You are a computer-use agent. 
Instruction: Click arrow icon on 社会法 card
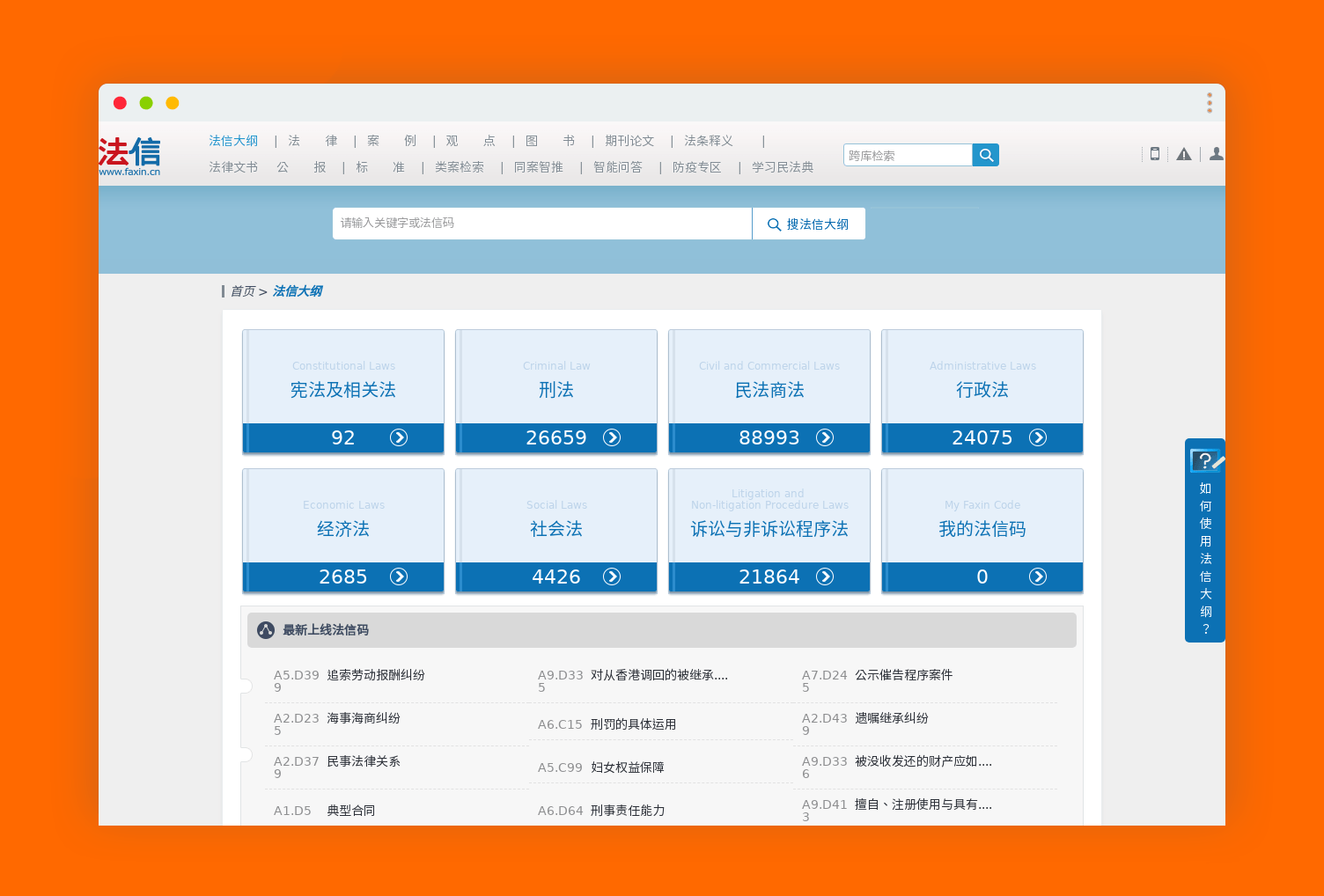612,577
